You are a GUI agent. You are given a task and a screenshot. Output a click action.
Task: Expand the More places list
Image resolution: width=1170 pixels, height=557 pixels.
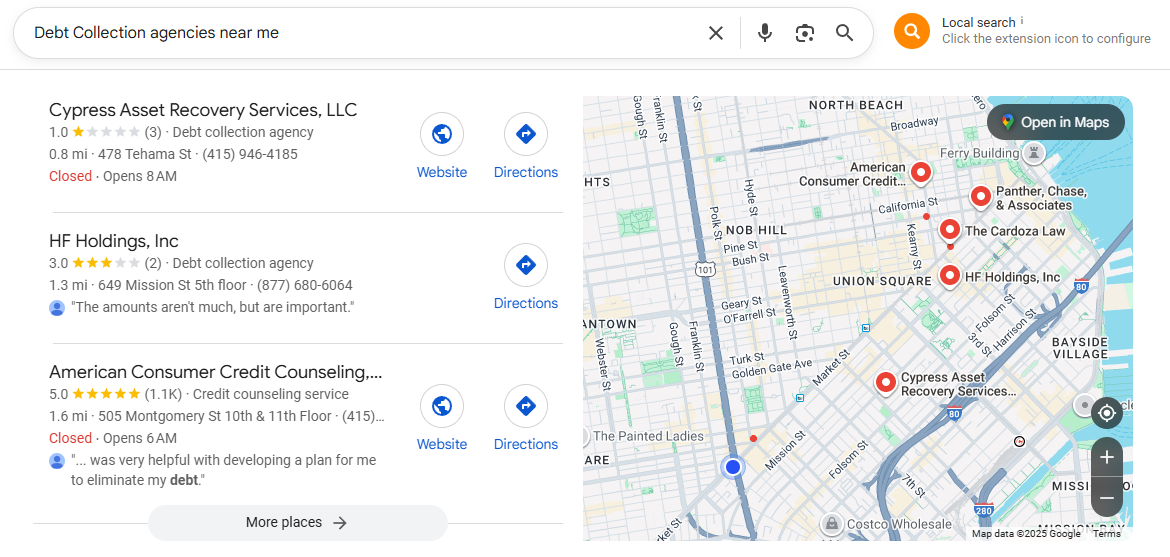tap(297, 522)
